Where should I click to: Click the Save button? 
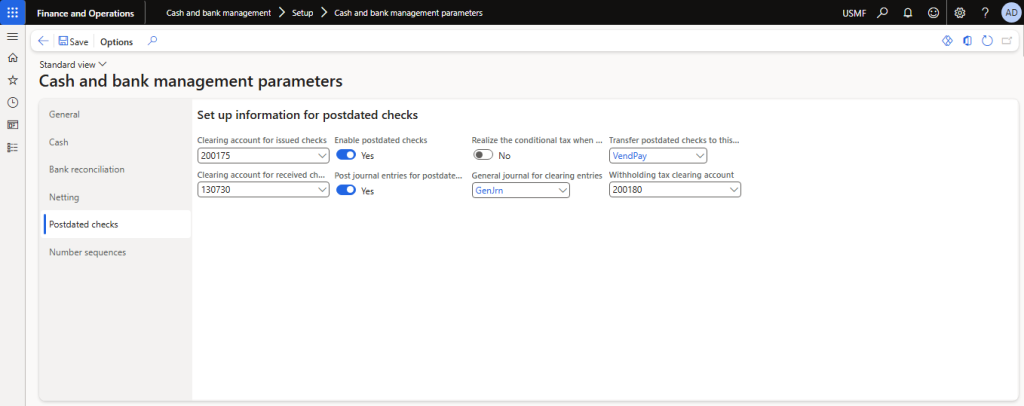pos(73,42)
